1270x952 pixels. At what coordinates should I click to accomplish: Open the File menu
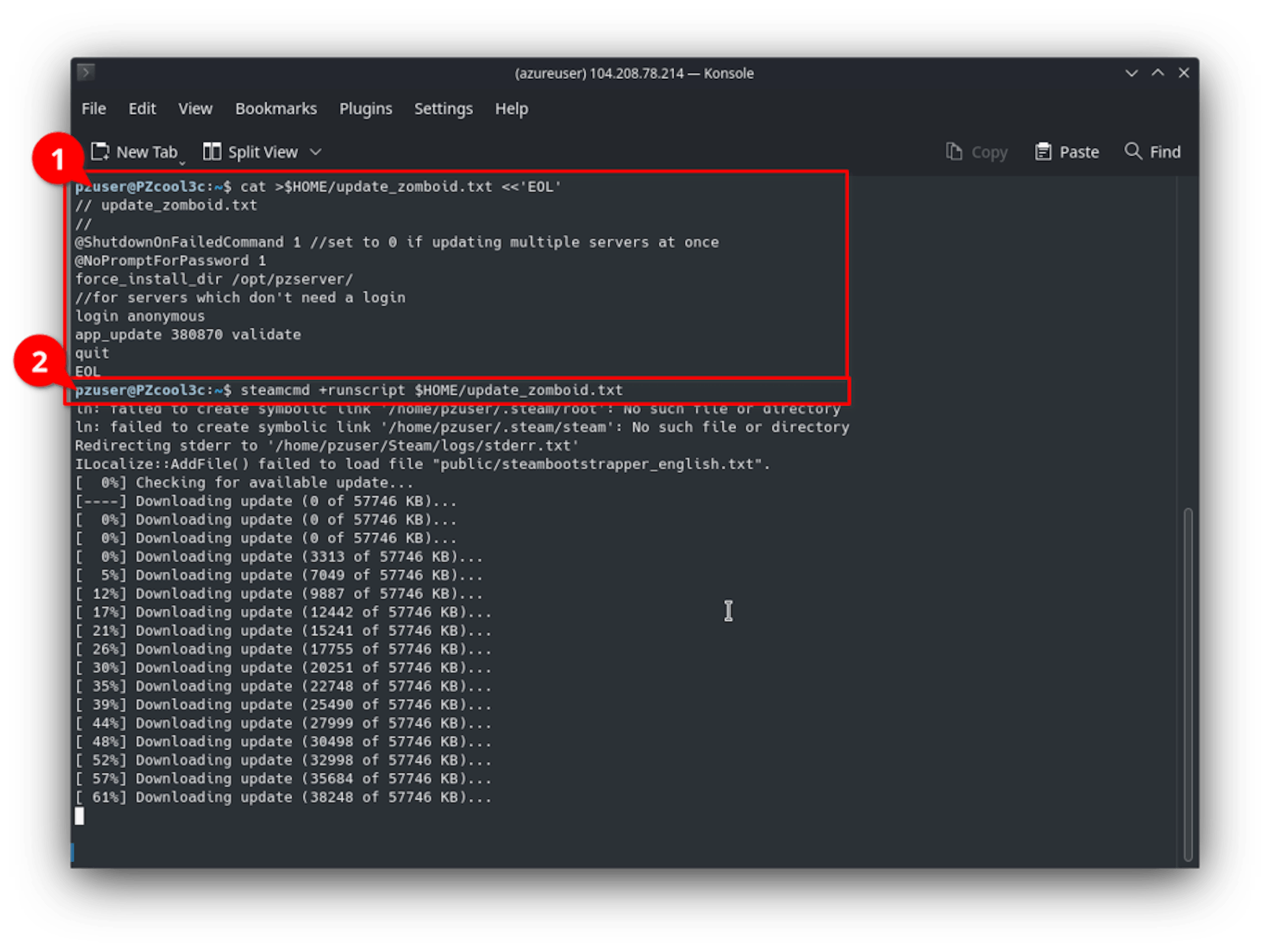[94, 109]
